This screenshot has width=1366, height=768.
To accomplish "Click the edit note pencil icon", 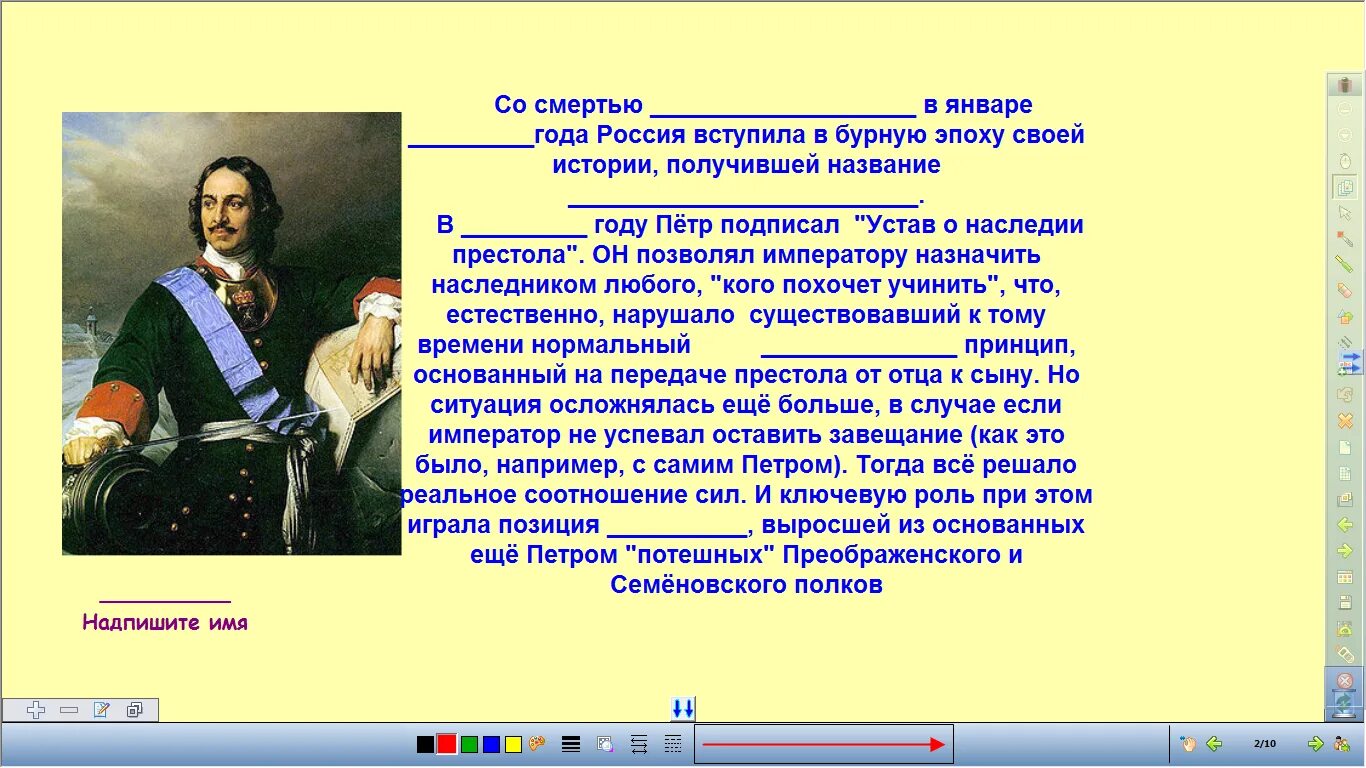I will click(x=101, y=710).
